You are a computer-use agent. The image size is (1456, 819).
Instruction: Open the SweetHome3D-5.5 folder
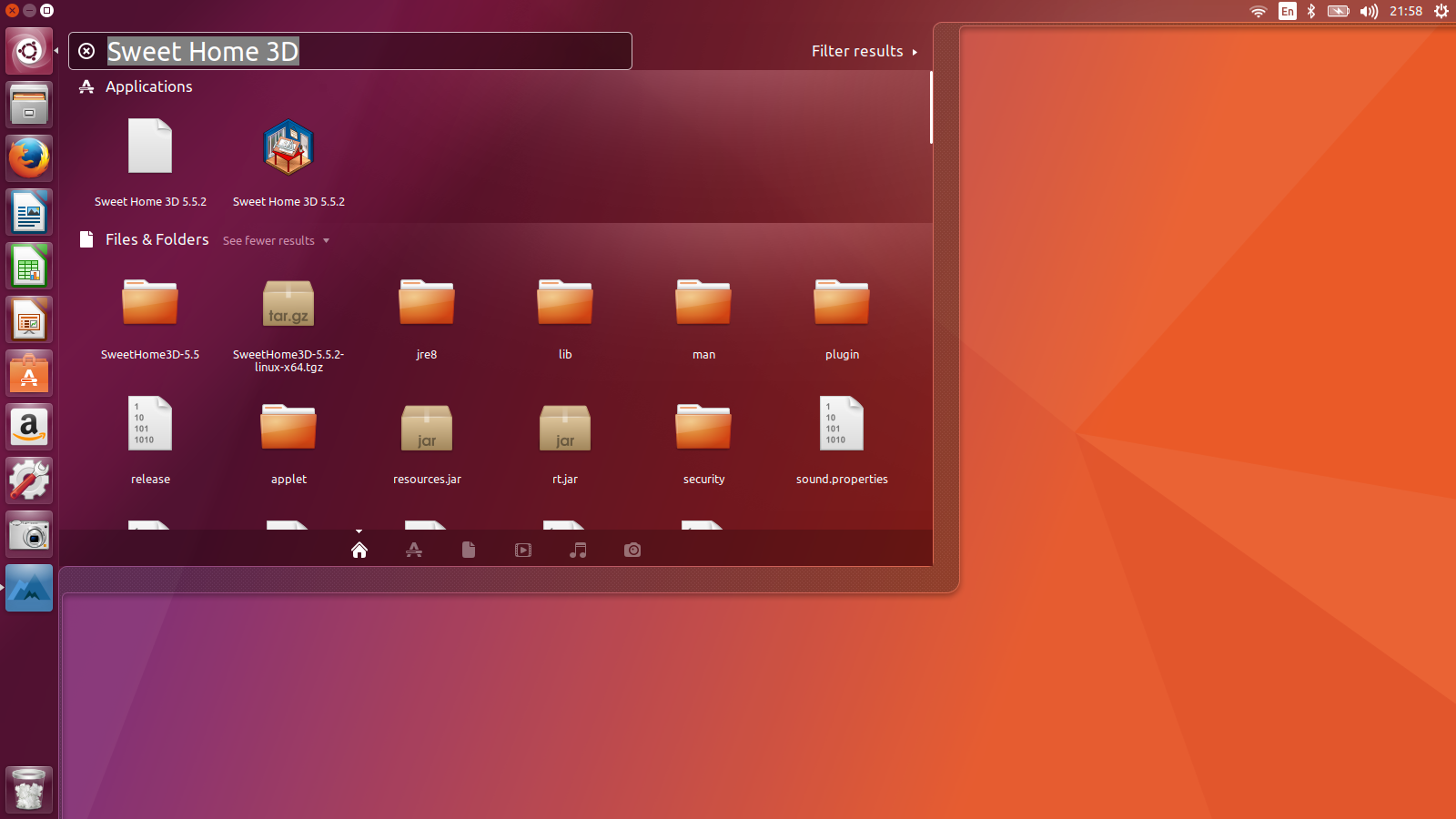[150, 318]
